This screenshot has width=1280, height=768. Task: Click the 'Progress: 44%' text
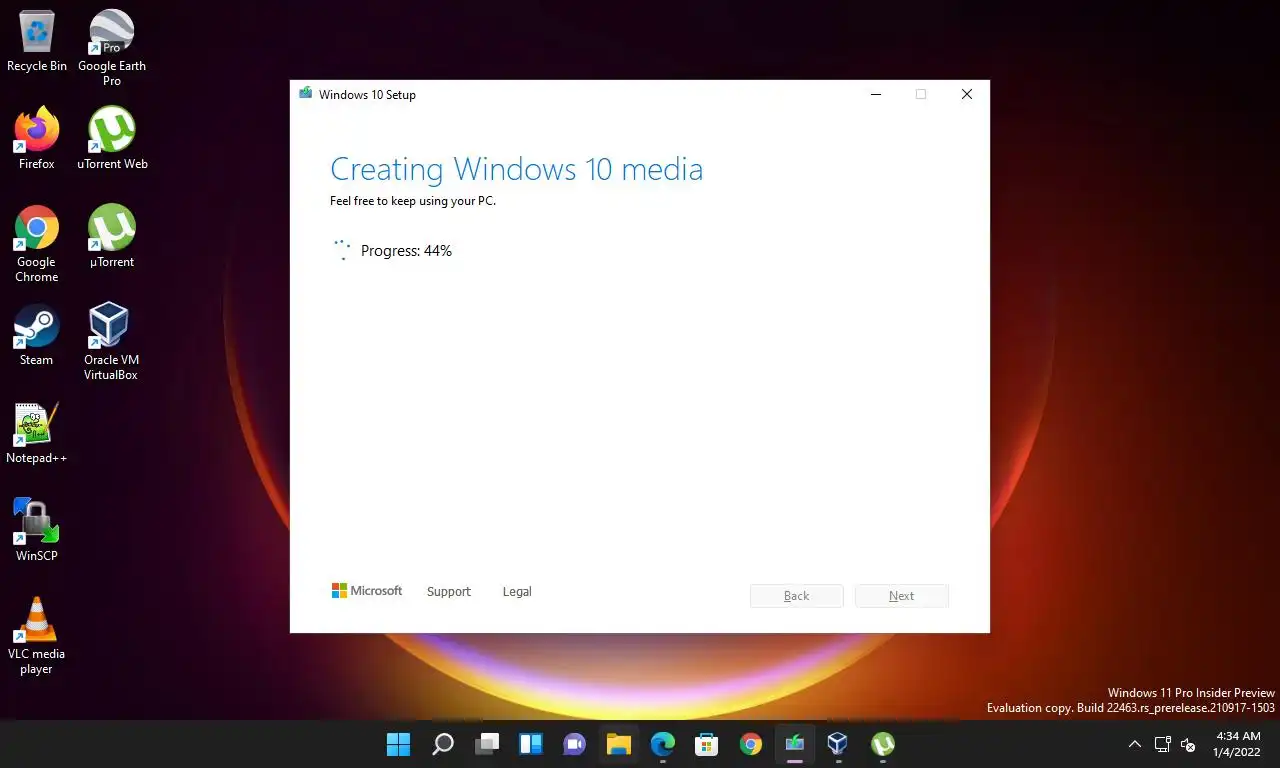pos(406,251)
